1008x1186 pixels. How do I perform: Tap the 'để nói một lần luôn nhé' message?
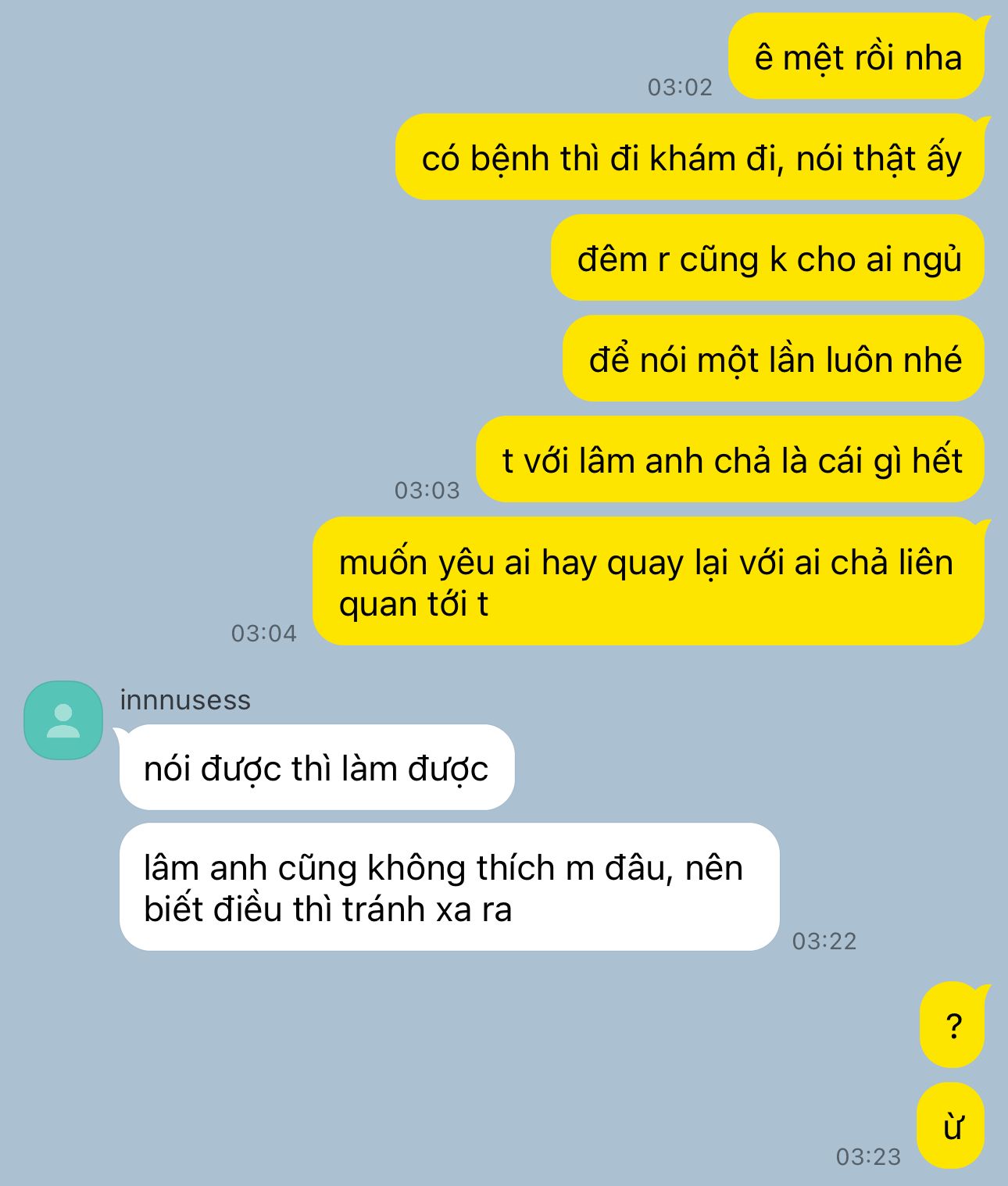(x=774, y=359)
